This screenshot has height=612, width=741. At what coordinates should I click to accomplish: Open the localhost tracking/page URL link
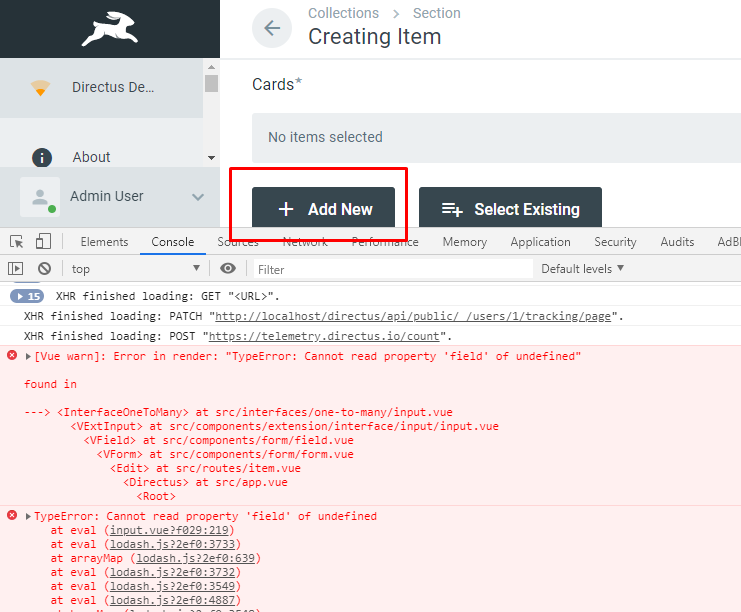413,316
